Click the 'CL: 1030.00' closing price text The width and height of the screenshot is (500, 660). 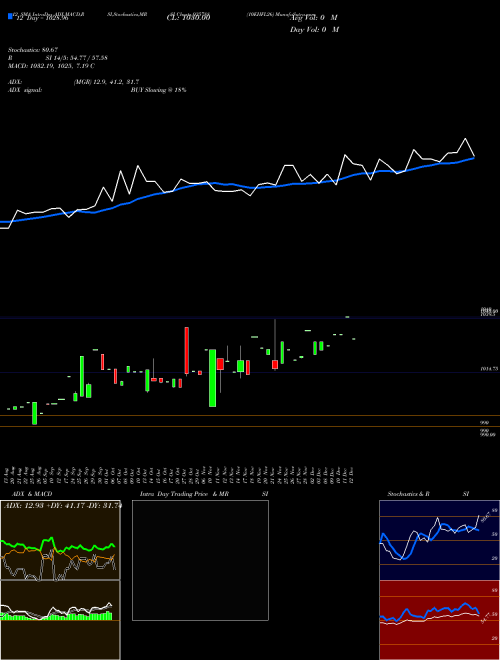[189, 18]
